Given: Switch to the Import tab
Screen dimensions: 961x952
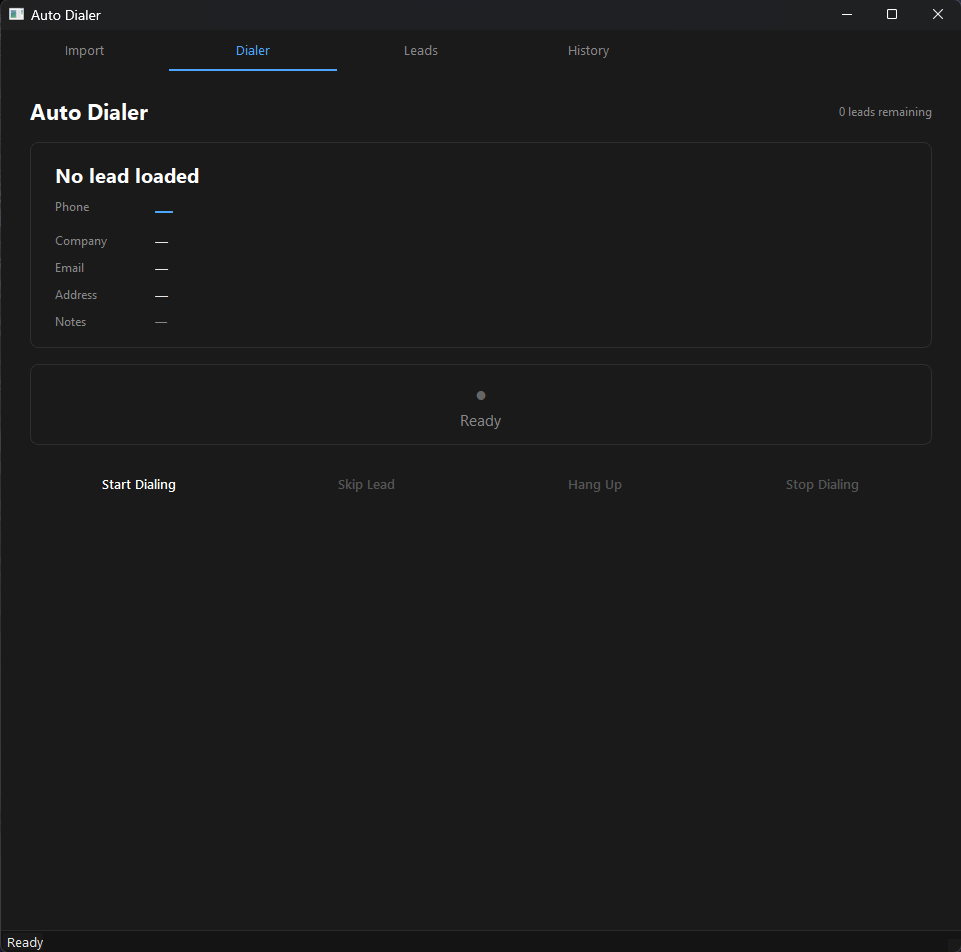Looking at the screenshot, I should tap(85, 51).
